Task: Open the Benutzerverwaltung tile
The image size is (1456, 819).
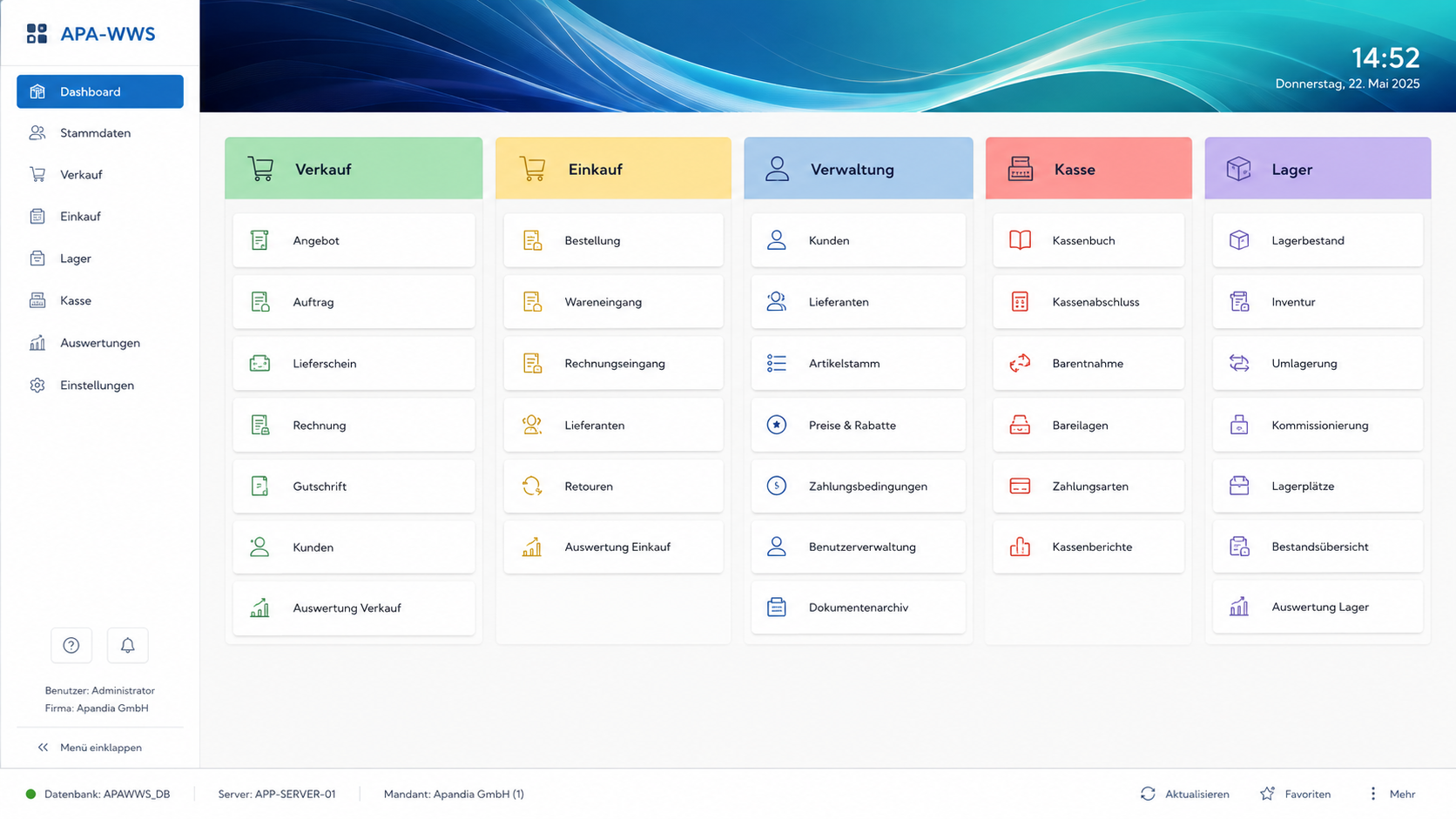Action: pyautogui.click(x=858, y=547)
